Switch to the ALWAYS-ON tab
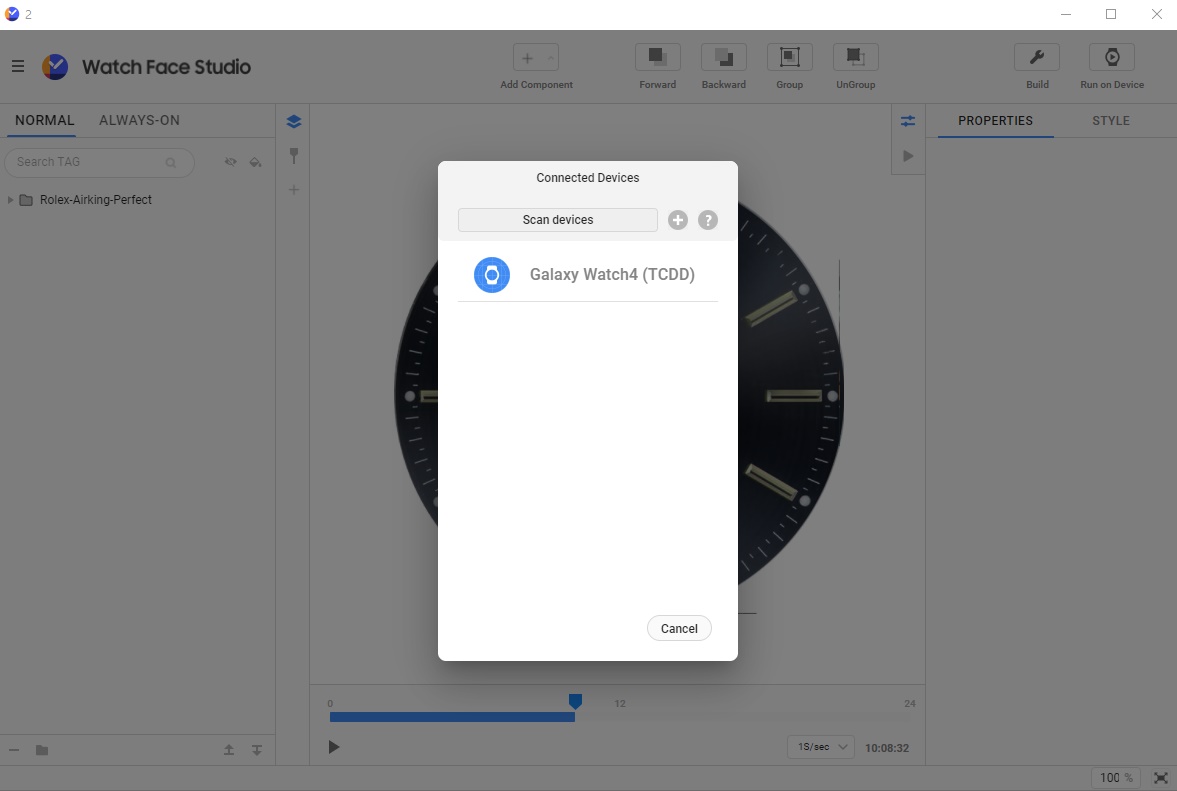1177x791 pixels. pyautogui.click(x=140, y=120)
